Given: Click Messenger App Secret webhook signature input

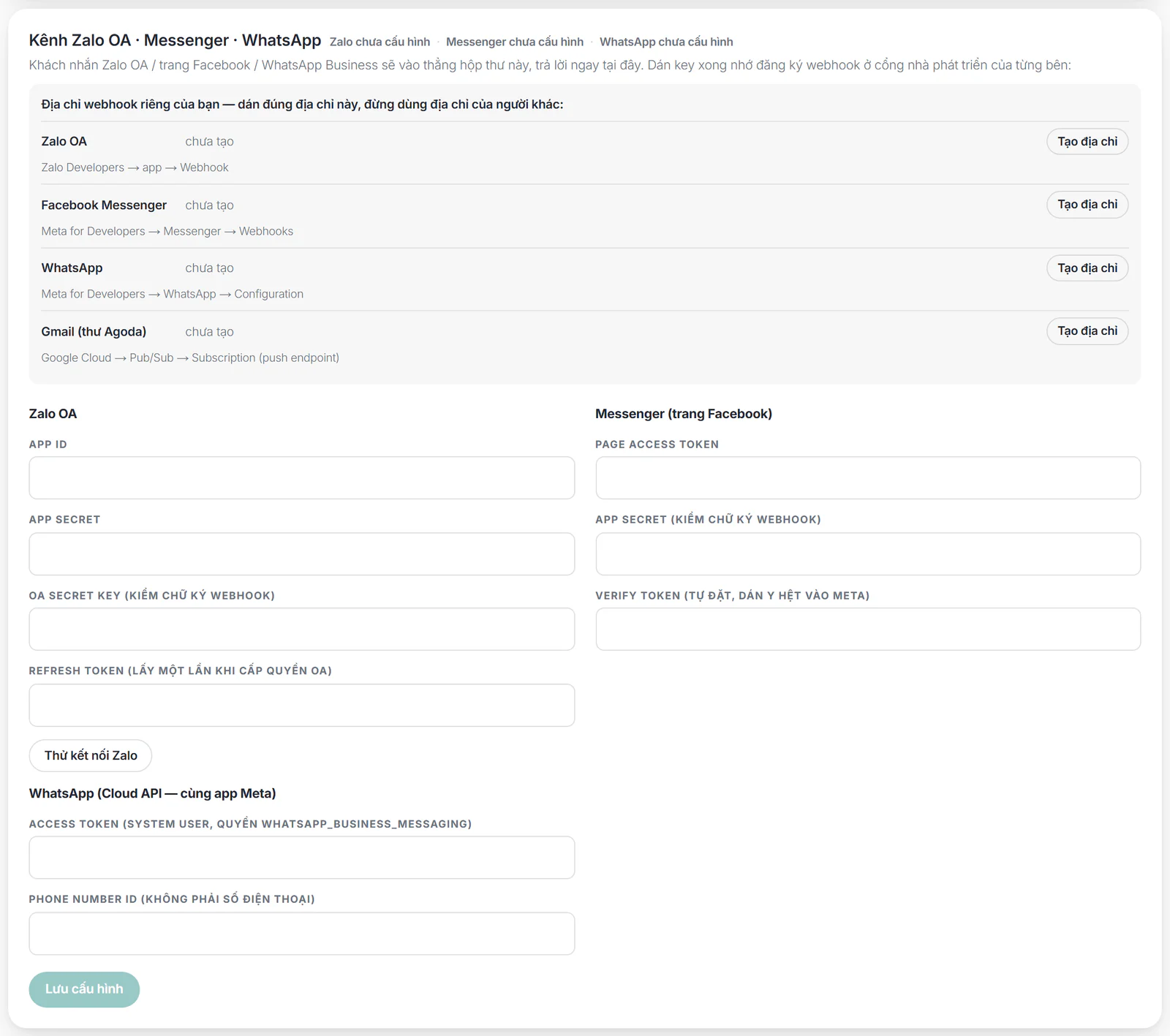Looking at the screenshot, I should (868, 553).
